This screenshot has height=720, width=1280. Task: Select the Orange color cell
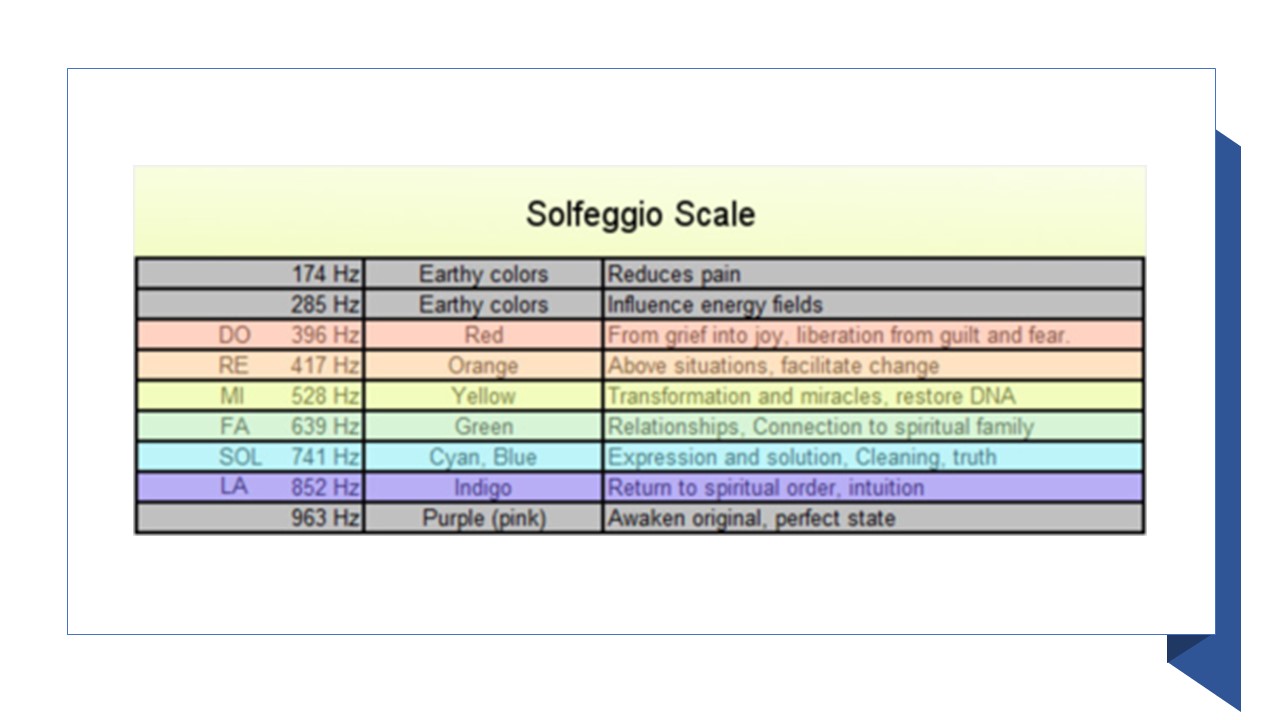484,366
